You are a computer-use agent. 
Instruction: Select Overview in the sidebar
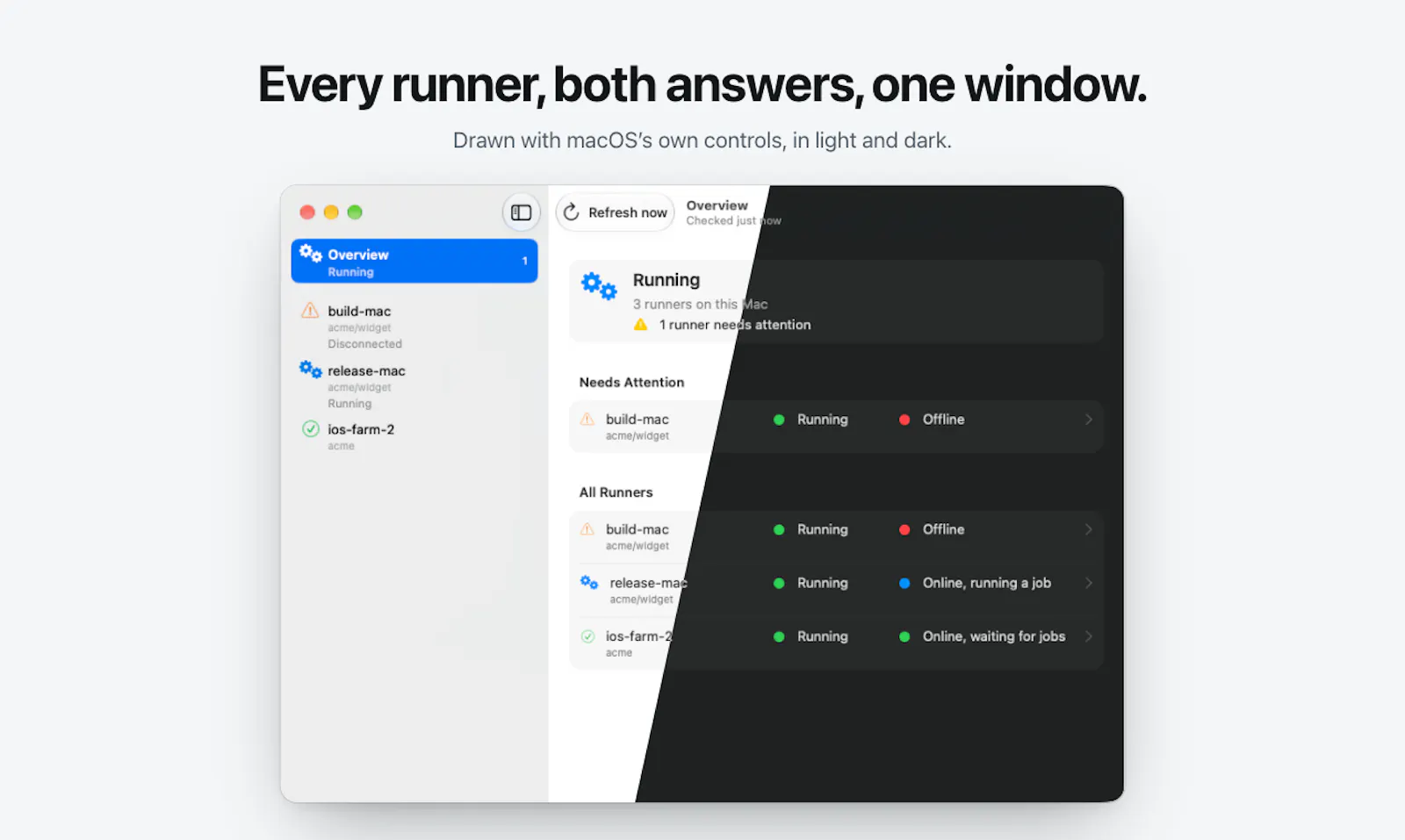pyautogui.click(x=414, y=262)
